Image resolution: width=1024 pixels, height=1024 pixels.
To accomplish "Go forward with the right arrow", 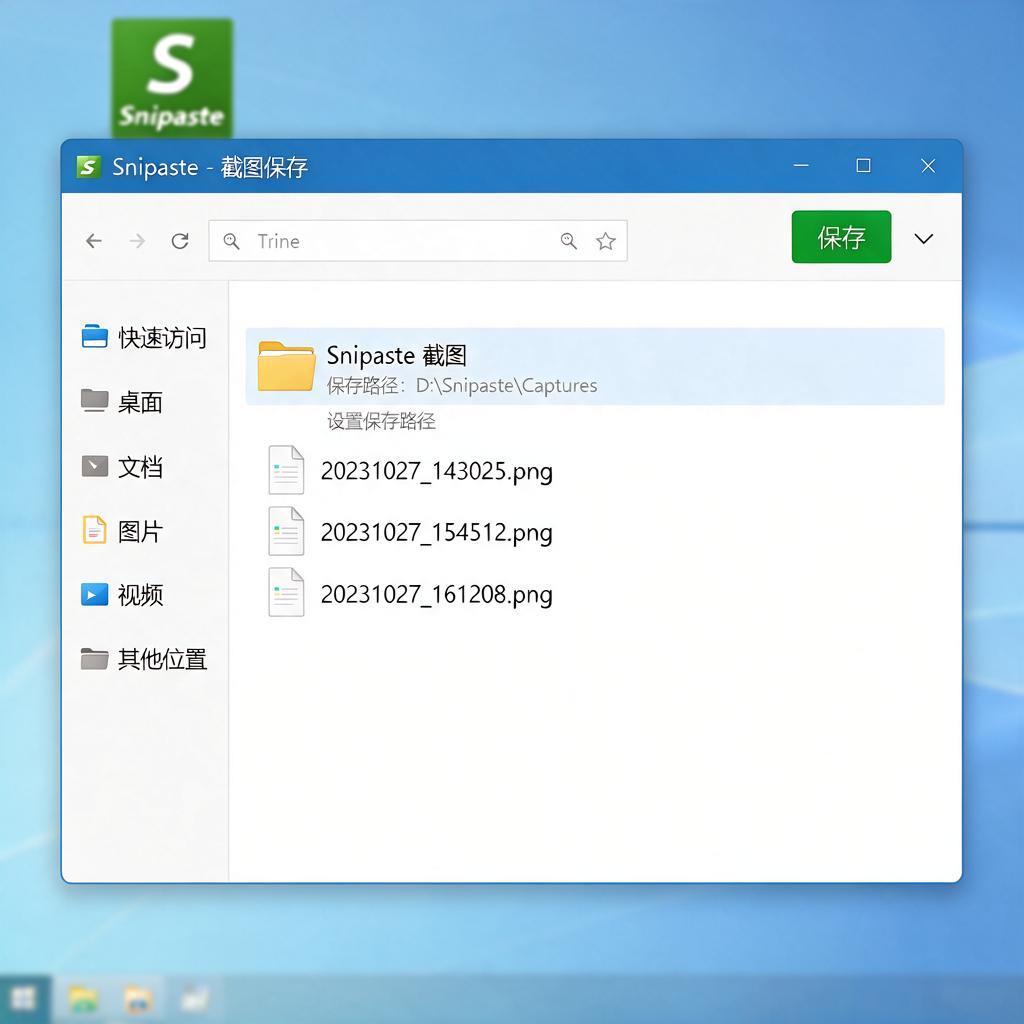I will click(137, 241).
